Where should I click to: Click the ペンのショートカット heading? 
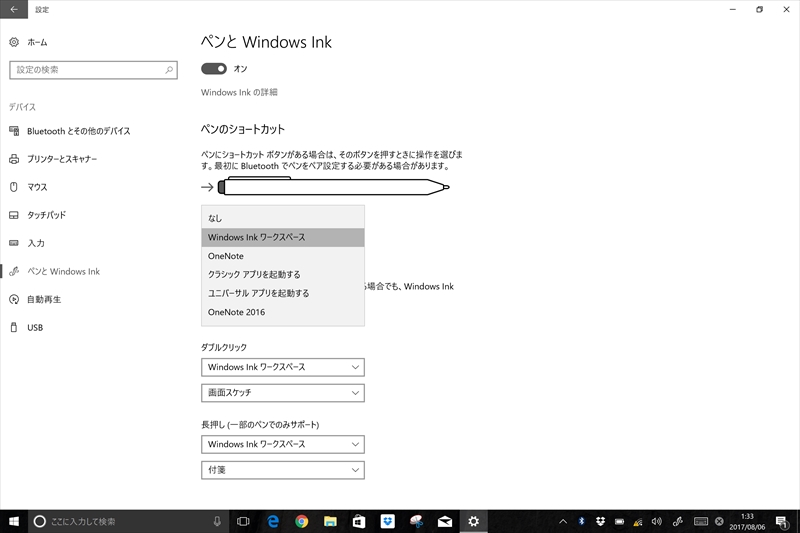(243, 129)
